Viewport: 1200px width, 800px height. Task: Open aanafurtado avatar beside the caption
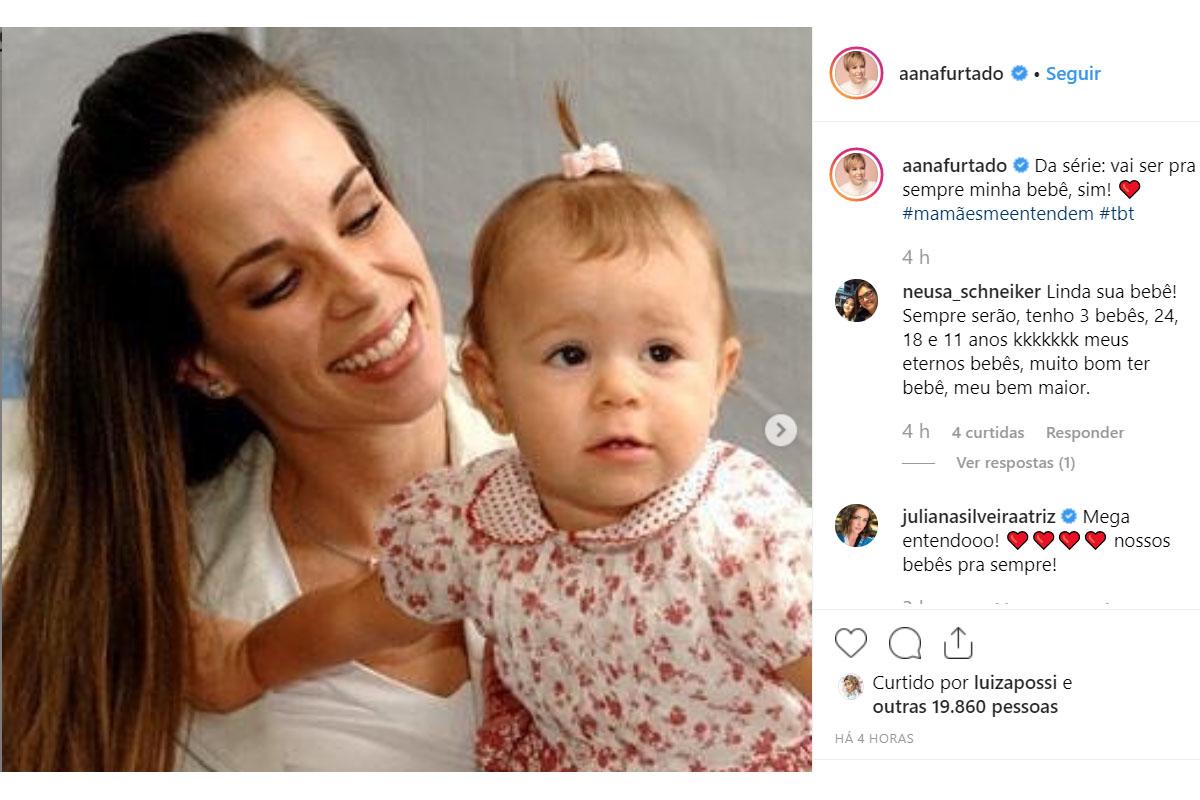pos(856,173)
